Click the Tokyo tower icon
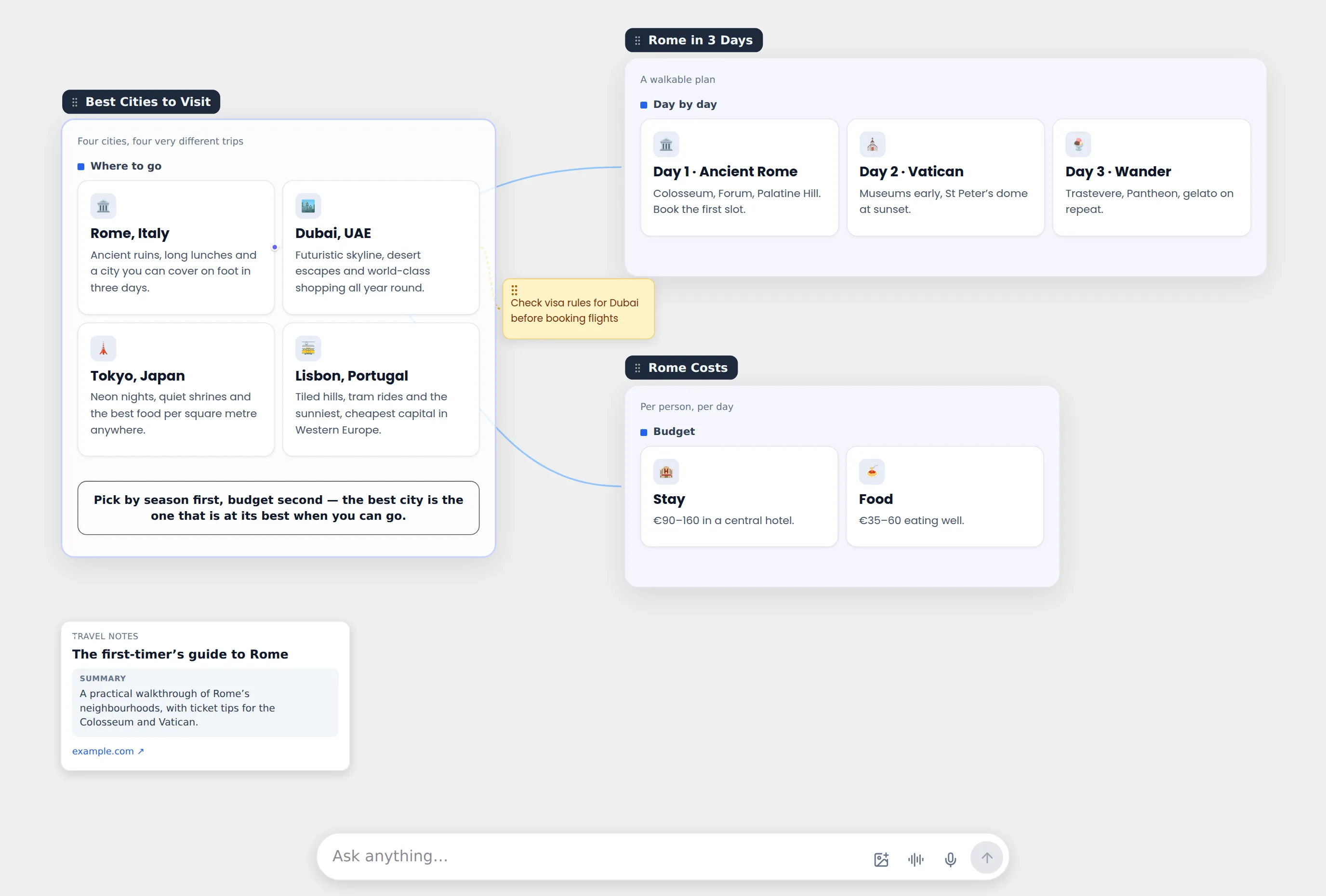 click(103, 348)
